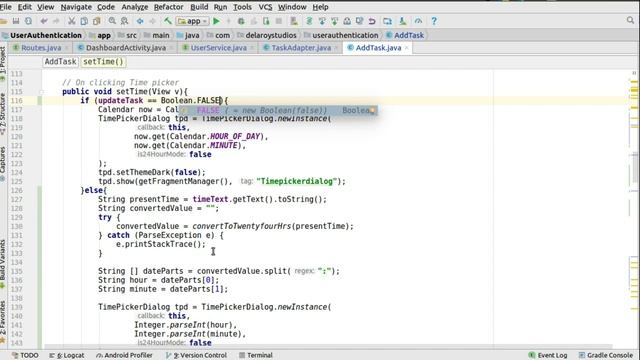640x360 pixels.
Task: Open the app run configuration dropdown
Action: point(193,21)
